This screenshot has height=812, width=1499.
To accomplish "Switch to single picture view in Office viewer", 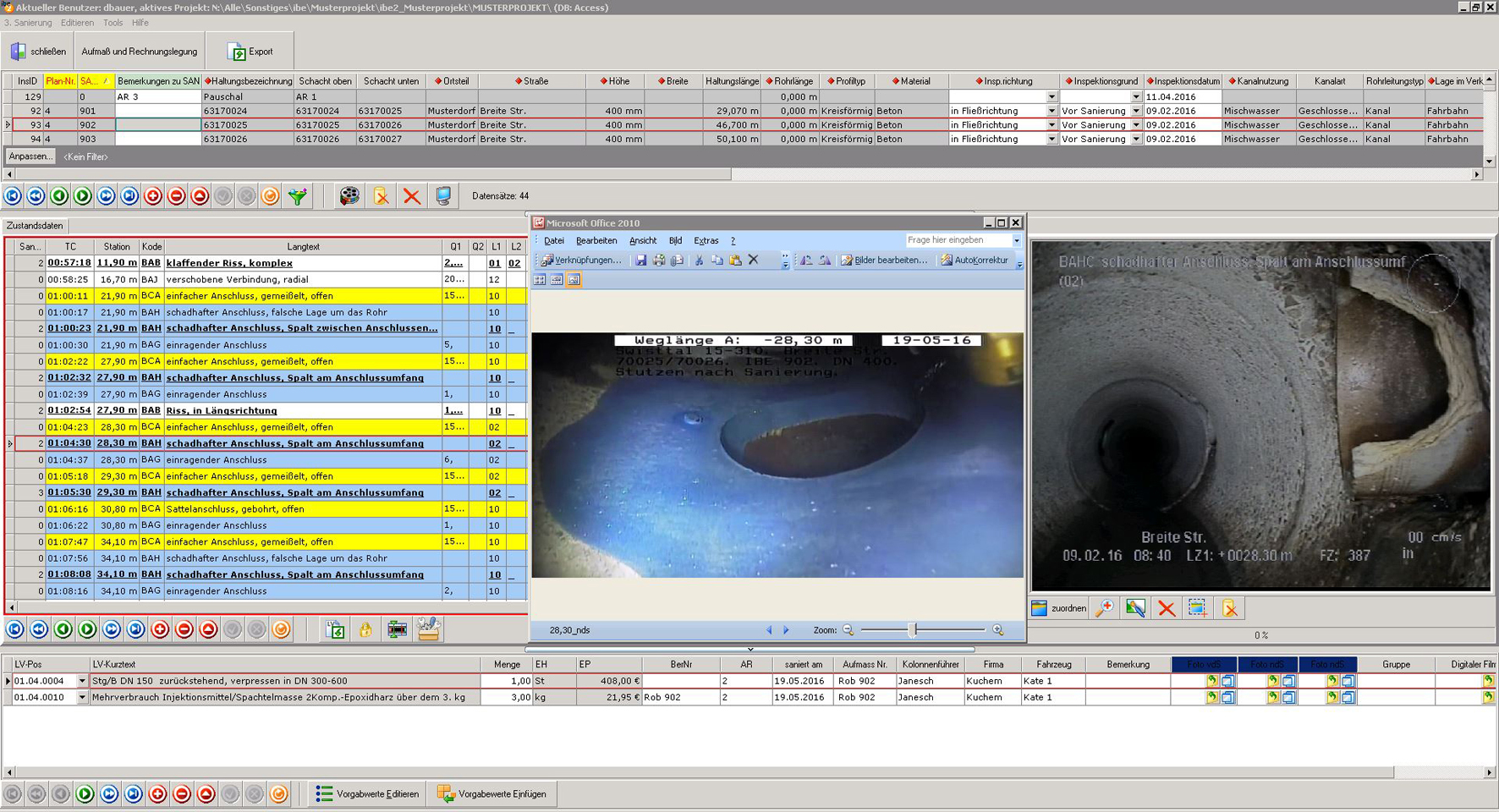I will click(574, 280).
